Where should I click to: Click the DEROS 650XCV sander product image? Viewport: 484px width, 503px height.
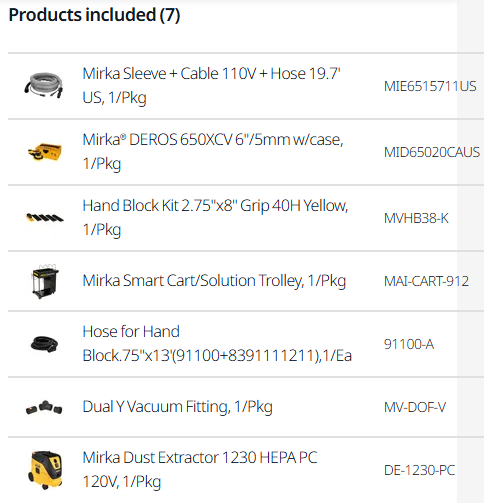(x=44, y=152)
